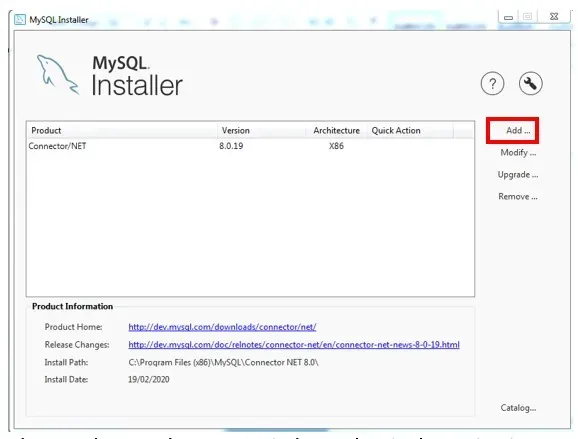
Task: Select the Connector/NET product row
Action: [x=250, y=146]
